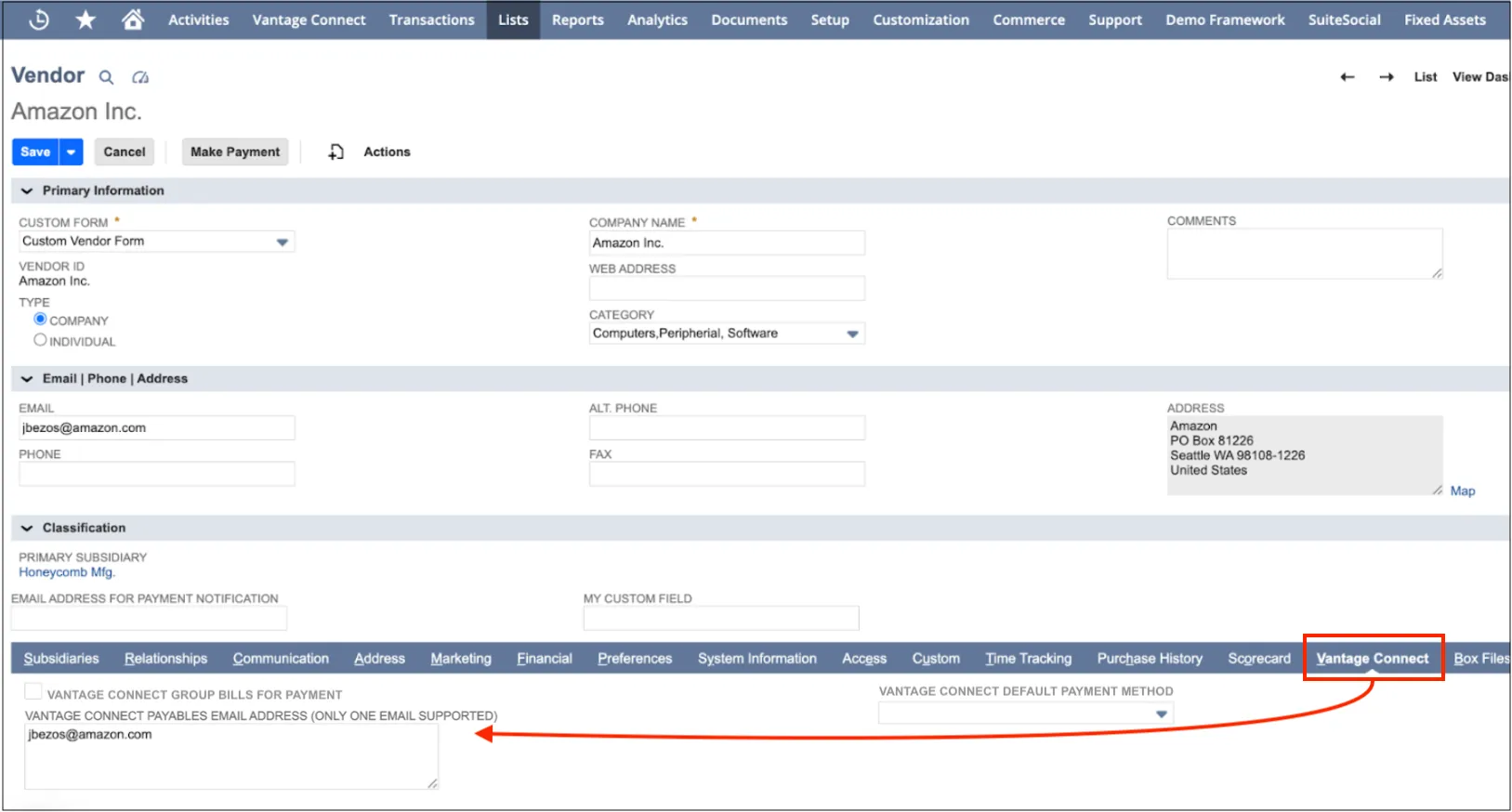Click the Cancel button
The width and height of the screenshot is (1512, 812).
click(x=125, y=152)
